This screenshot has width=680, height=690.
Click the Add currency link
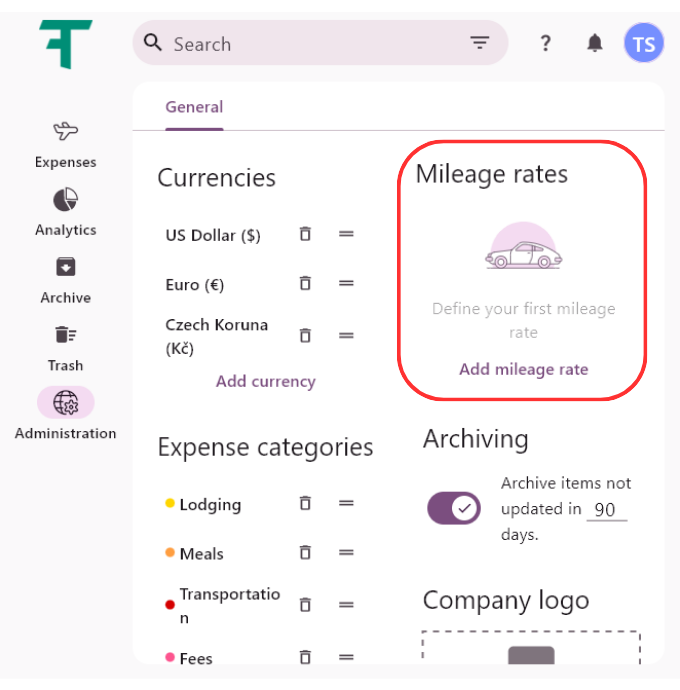265,381
